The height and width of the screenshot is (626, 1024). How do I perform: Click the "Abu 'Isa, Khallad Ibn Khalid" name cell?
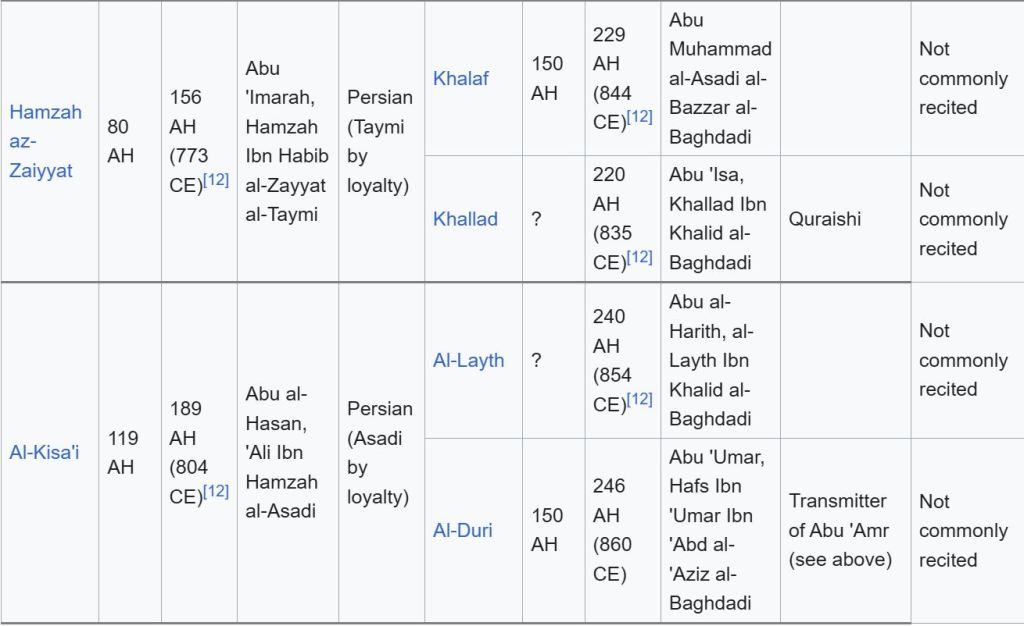(x=718, y=219)
